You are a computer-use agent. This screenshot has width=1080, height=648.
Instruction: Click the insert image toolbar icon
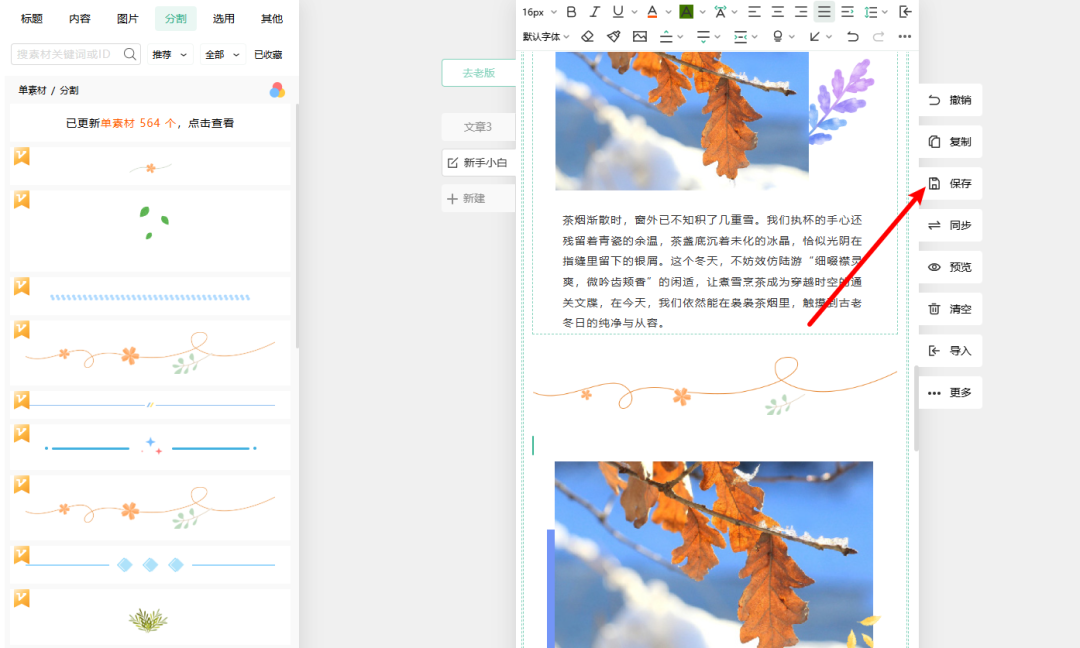click(x=640, y=37)
